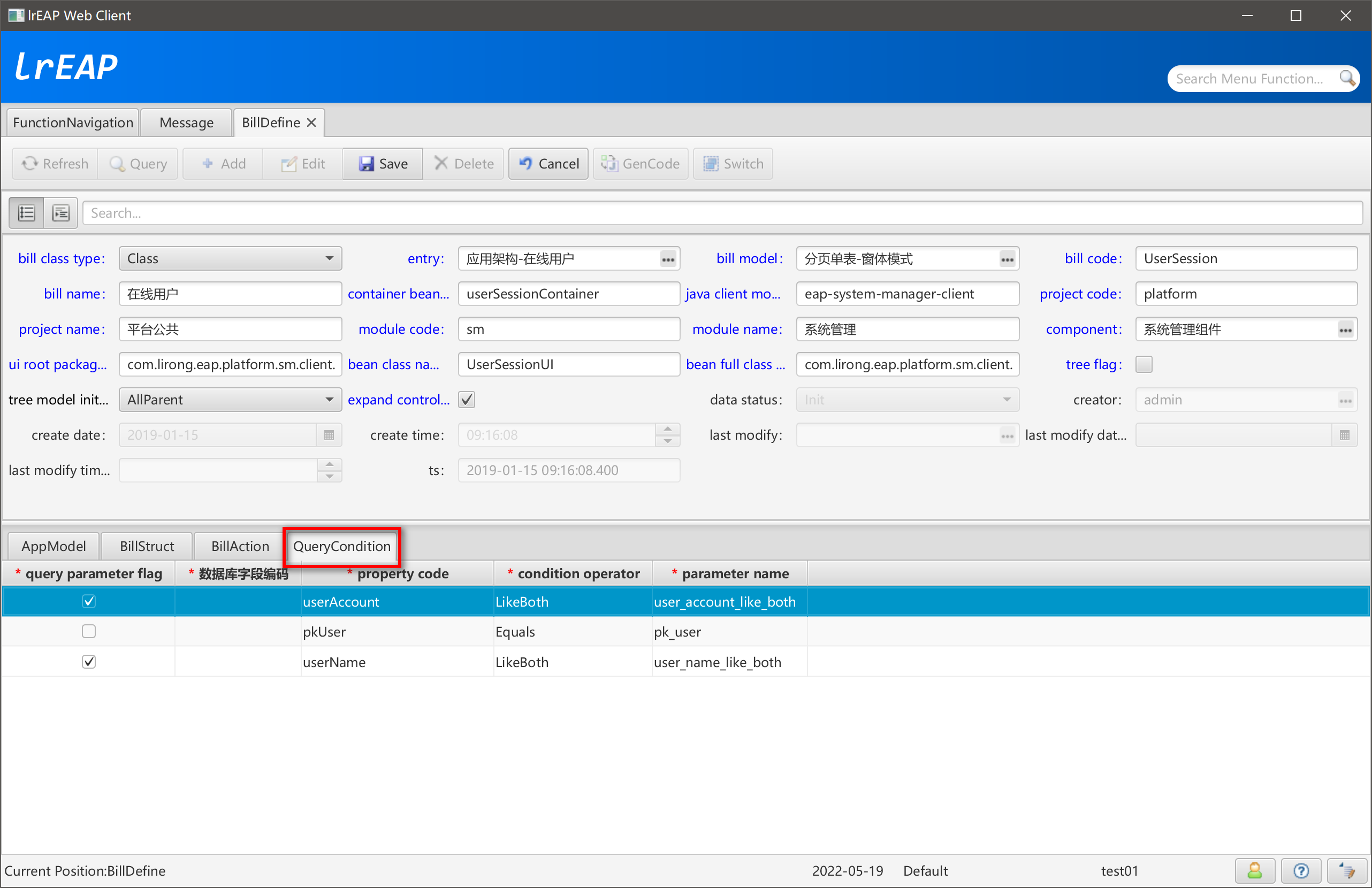Click the java client module field
Image resolution: width=1372 pixels, height=888 pixels.
tap(908, 294)
